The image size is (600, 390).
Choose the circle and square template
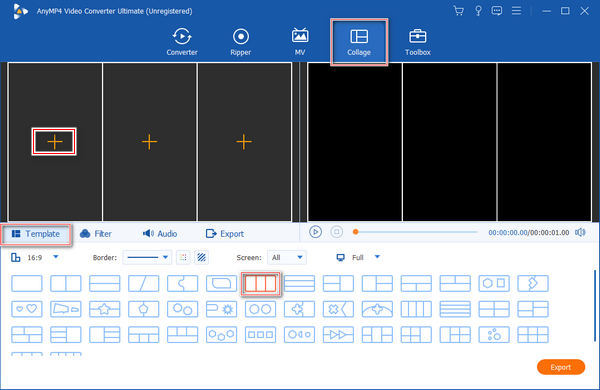494,284
